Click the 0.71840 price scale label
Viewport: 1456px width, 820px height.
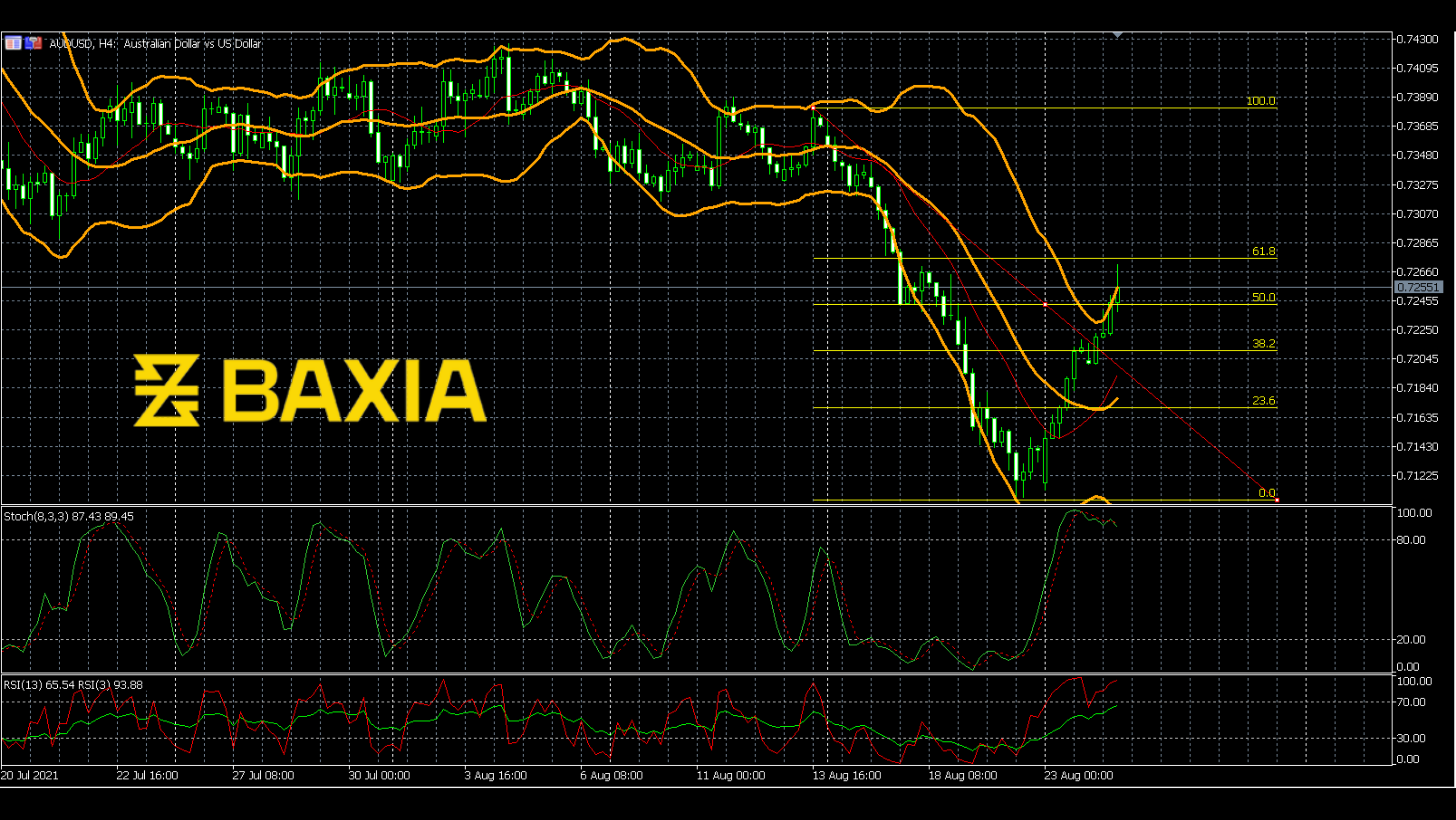1418,388
